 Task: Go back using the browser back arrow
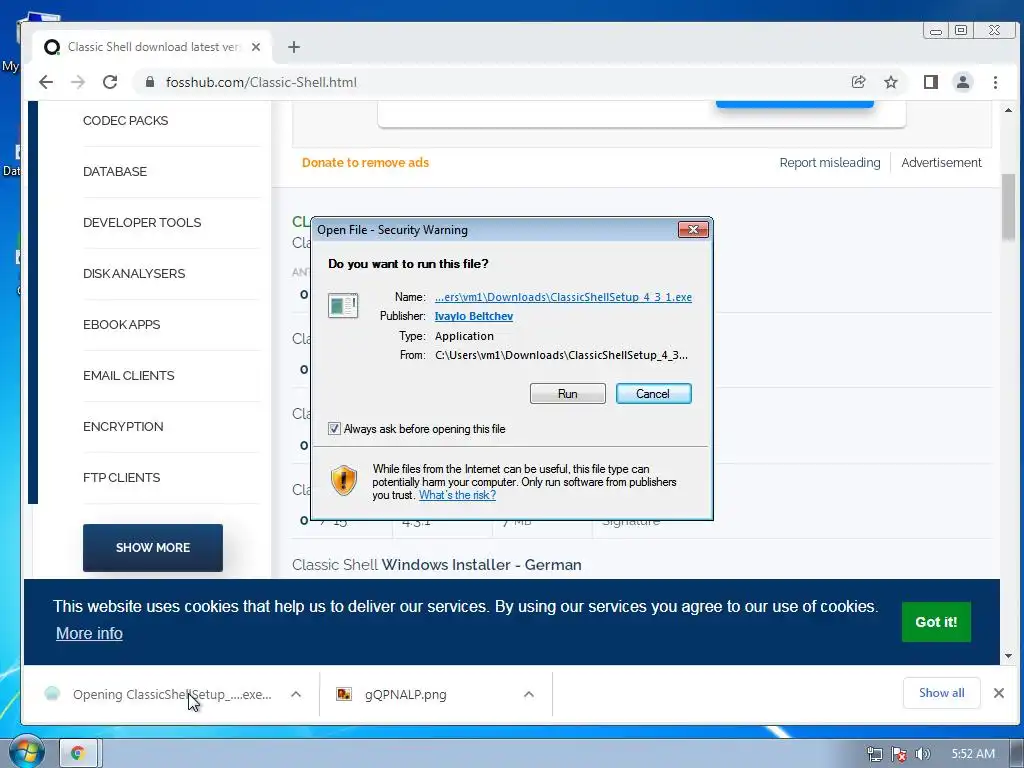(46, 82)
